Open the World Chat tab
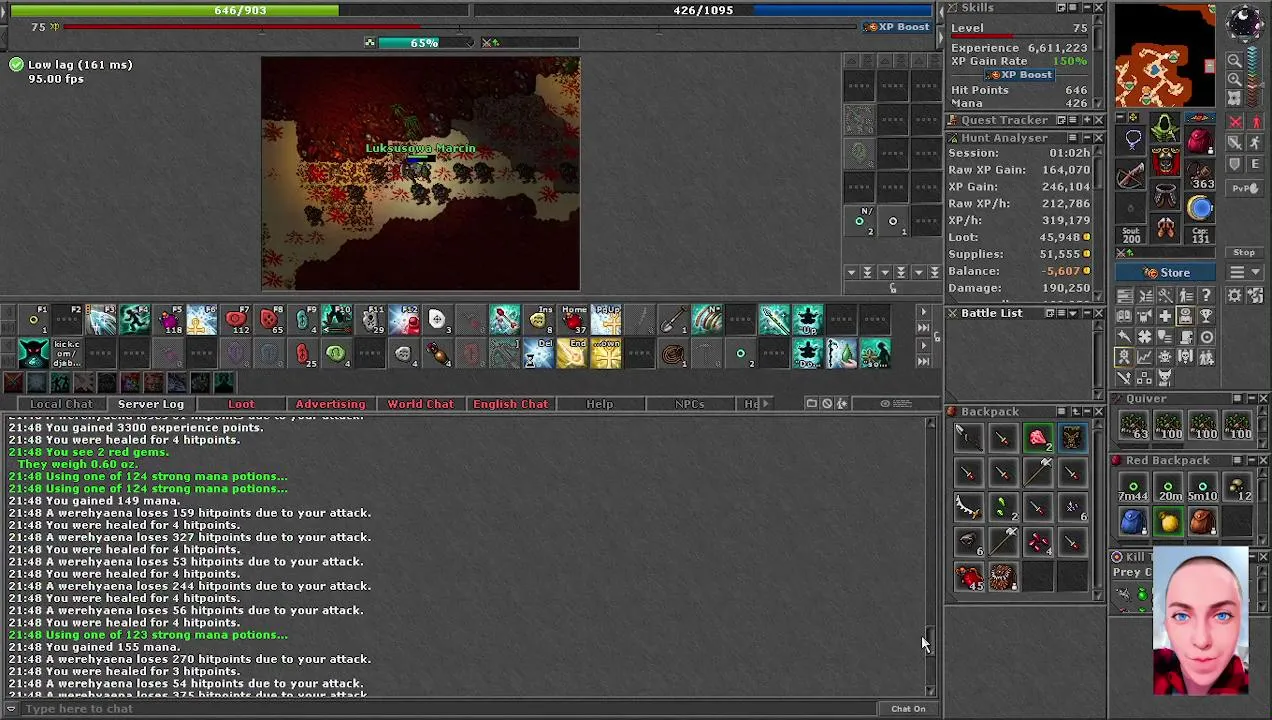 (420, 404)
